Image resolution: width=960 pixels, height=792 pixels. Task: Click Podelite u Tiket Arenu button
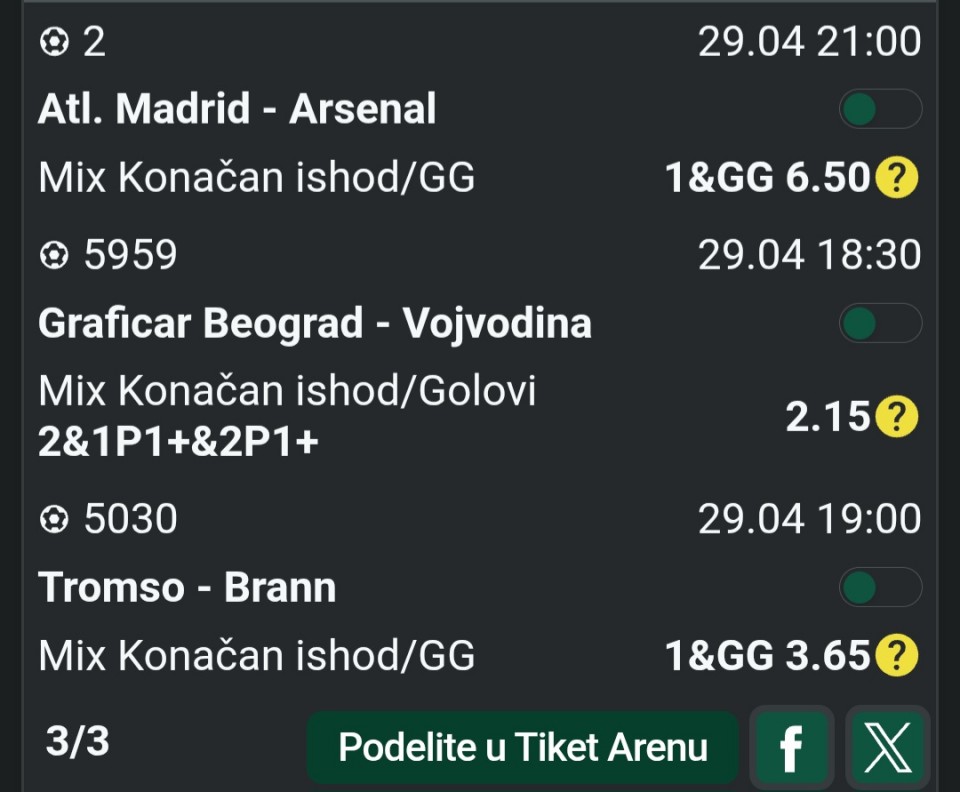[522, 747]
